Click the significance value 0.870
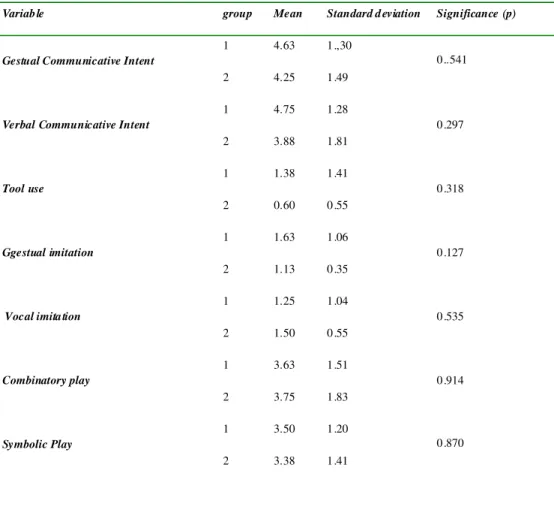The height and width of the screenshot is (531, 554). pos(450,443)
